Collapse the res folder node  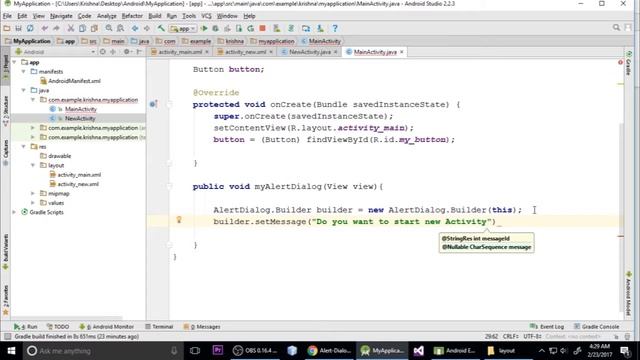(x=24, y=147)
